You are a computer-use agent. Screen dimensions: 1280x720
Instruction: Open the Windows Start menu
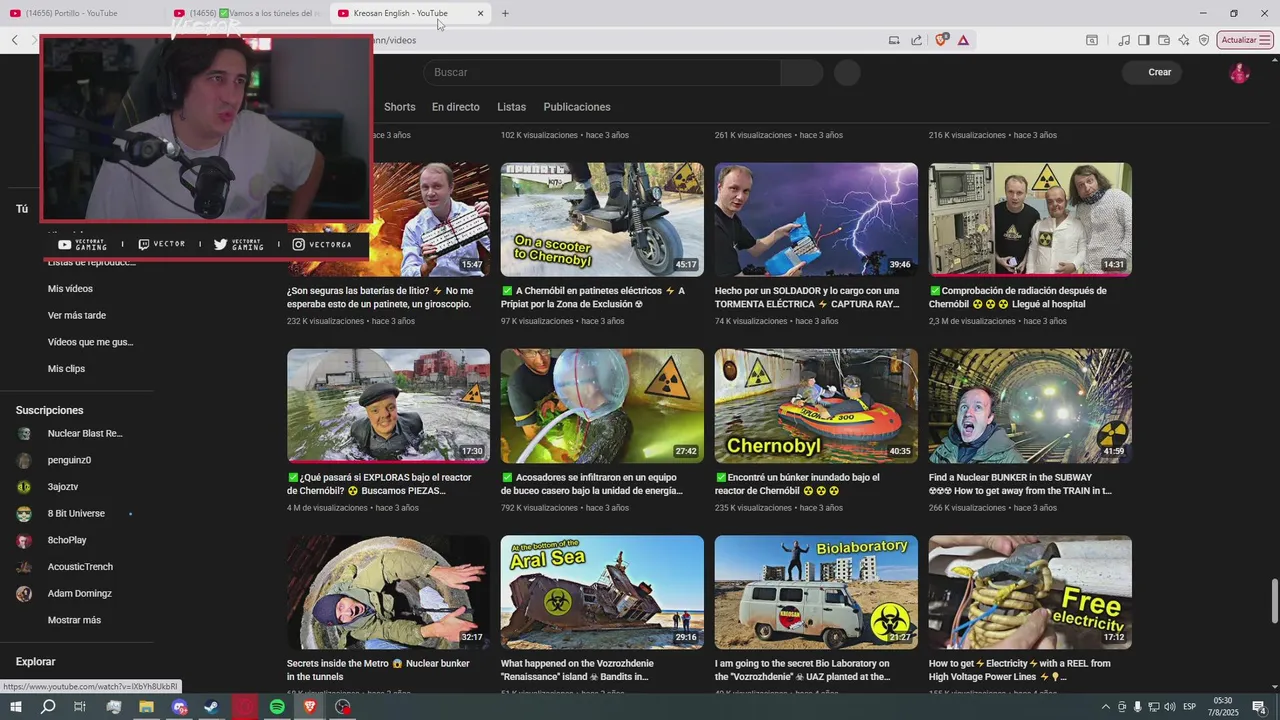coord(15,707)
